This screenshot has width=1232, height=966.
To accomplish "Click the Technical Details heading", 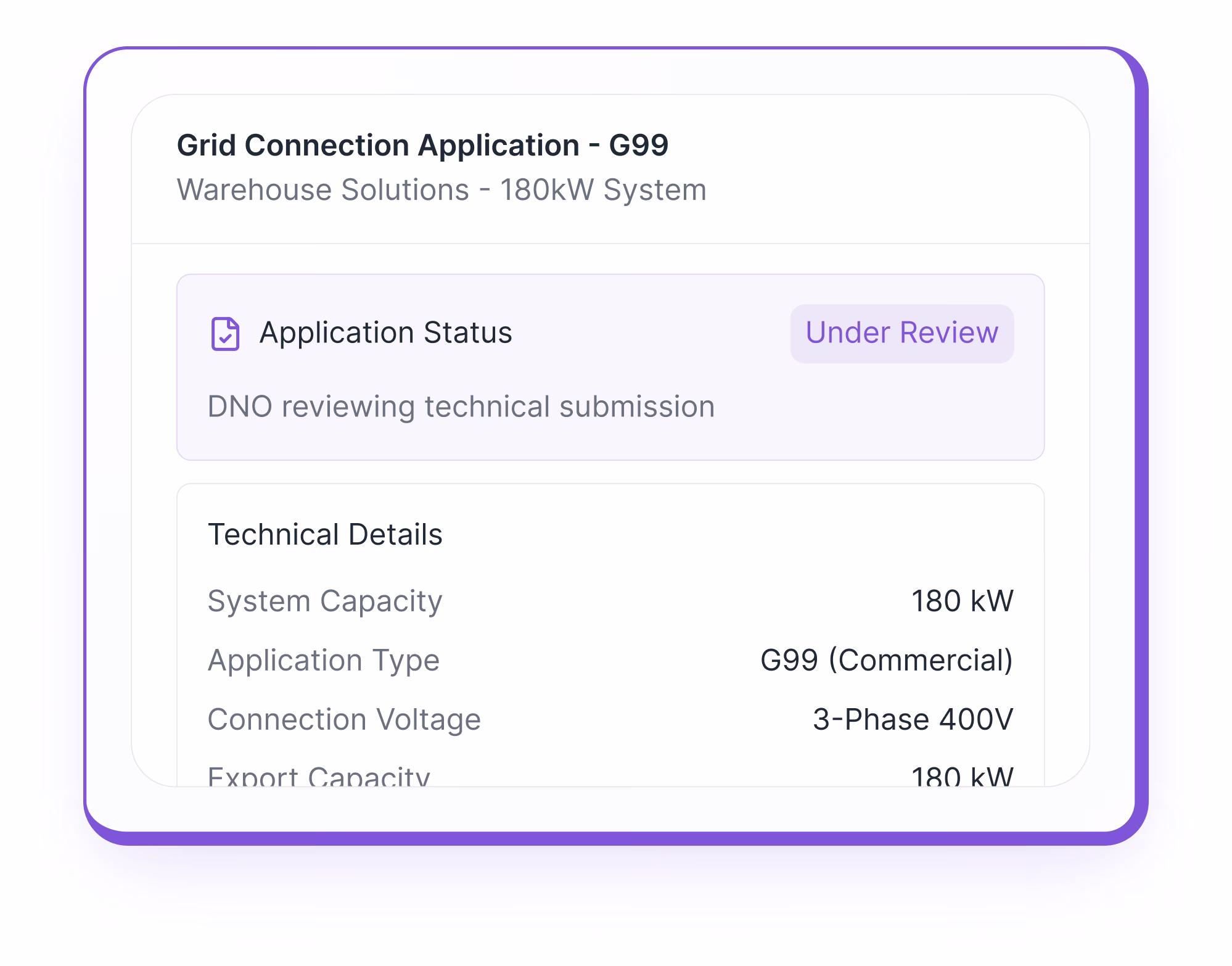I will (326, 533).
